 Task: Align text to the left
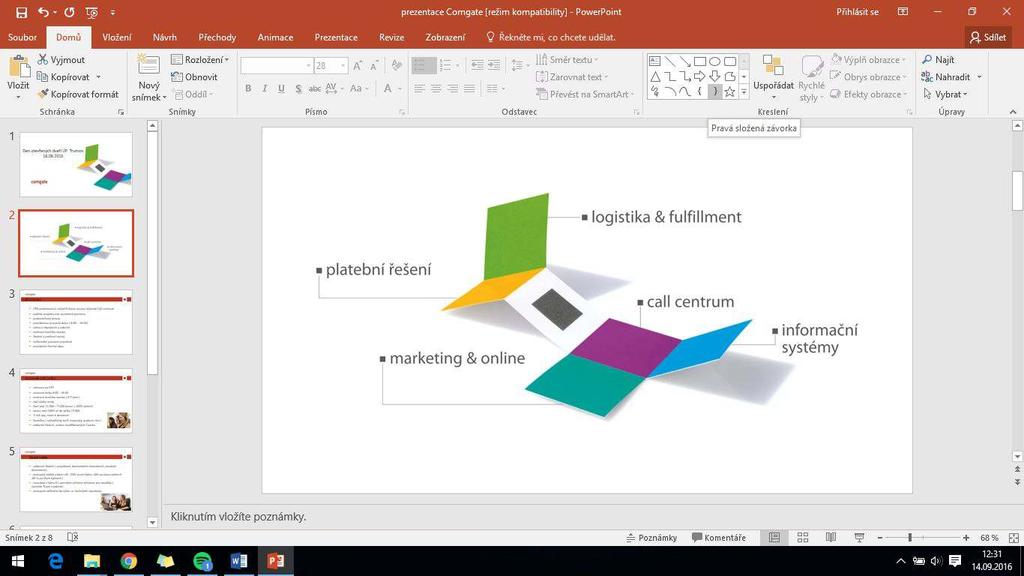[x=419, y=88]
